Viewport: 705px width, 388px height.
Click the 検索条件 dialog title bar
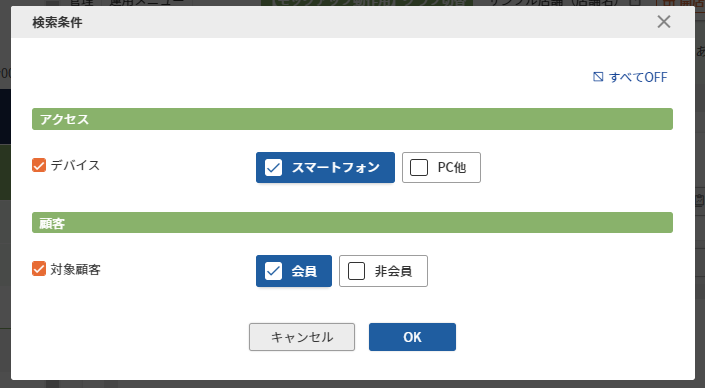tap(333, 22)
